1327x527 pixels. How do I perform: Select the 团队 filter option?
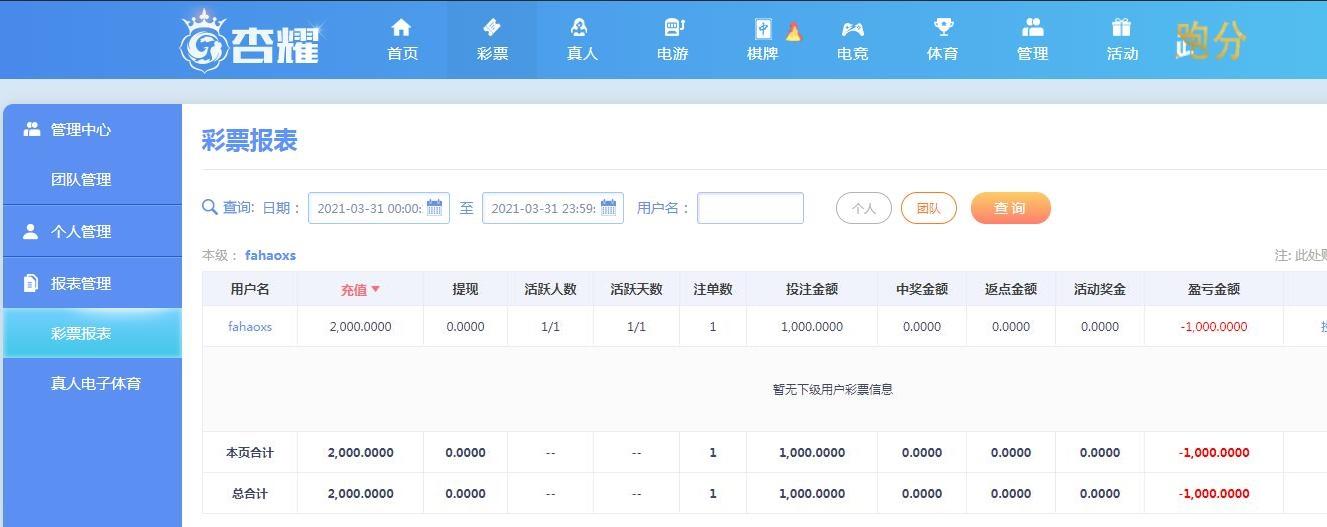pyautogui.click(x=928, y=208)
